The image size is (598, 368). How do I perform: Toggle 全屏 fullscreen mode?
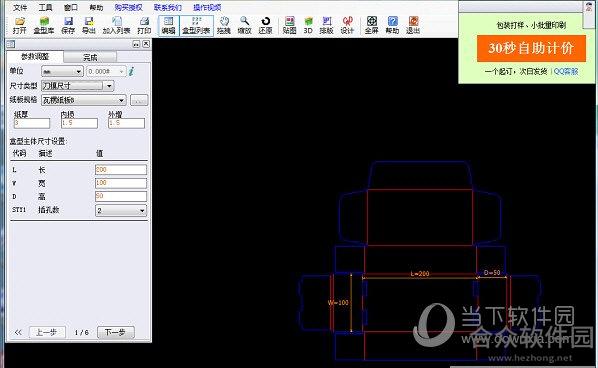tap(371, 25)
